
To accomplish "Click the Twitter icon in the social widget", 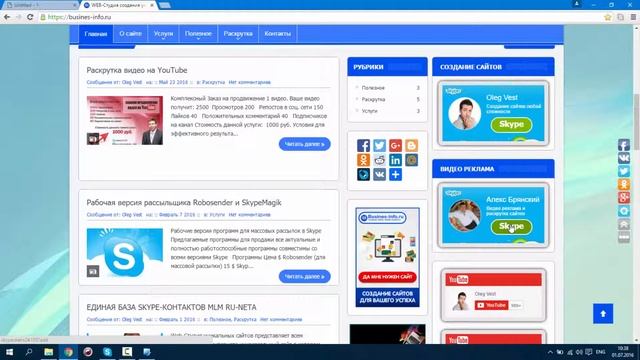I will point(379,145).
